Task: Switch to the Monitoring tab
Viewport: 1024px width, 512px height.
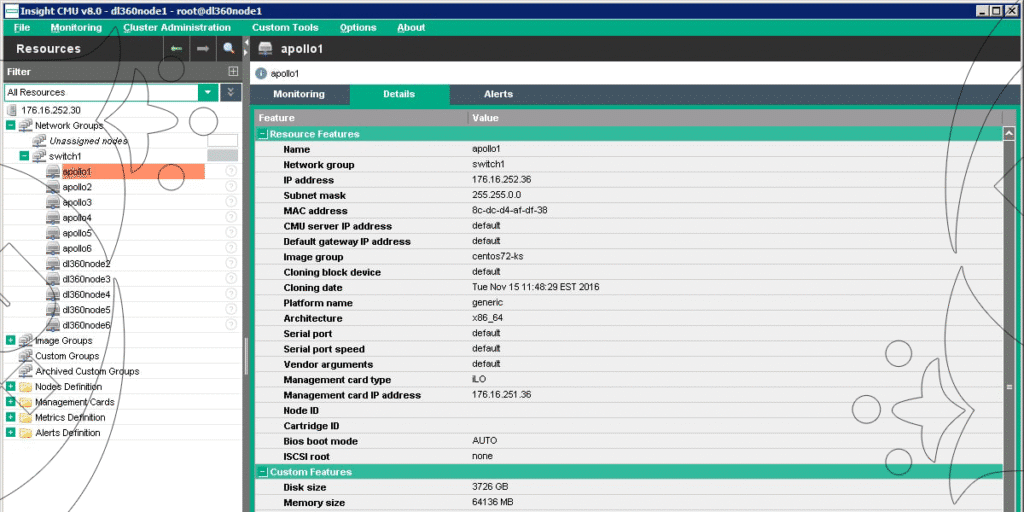Action: [x=299, y=94]
